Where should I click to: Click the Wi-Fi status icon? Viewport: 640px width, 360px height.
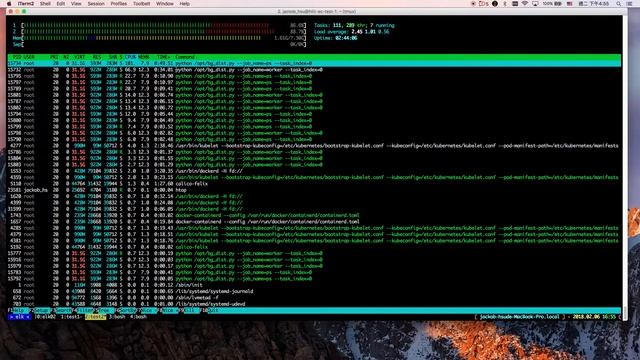524,4
